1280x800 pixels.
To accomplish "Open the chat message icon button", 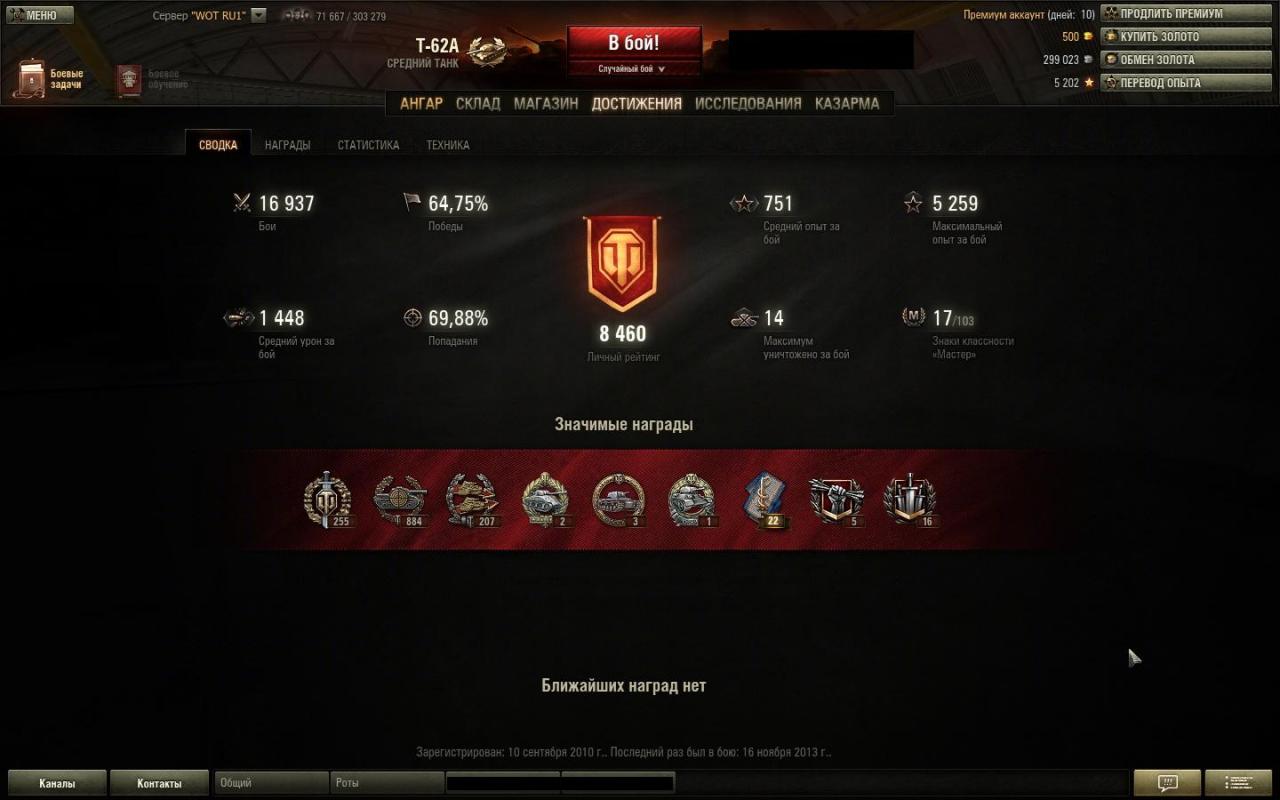I will point(1166,783).
